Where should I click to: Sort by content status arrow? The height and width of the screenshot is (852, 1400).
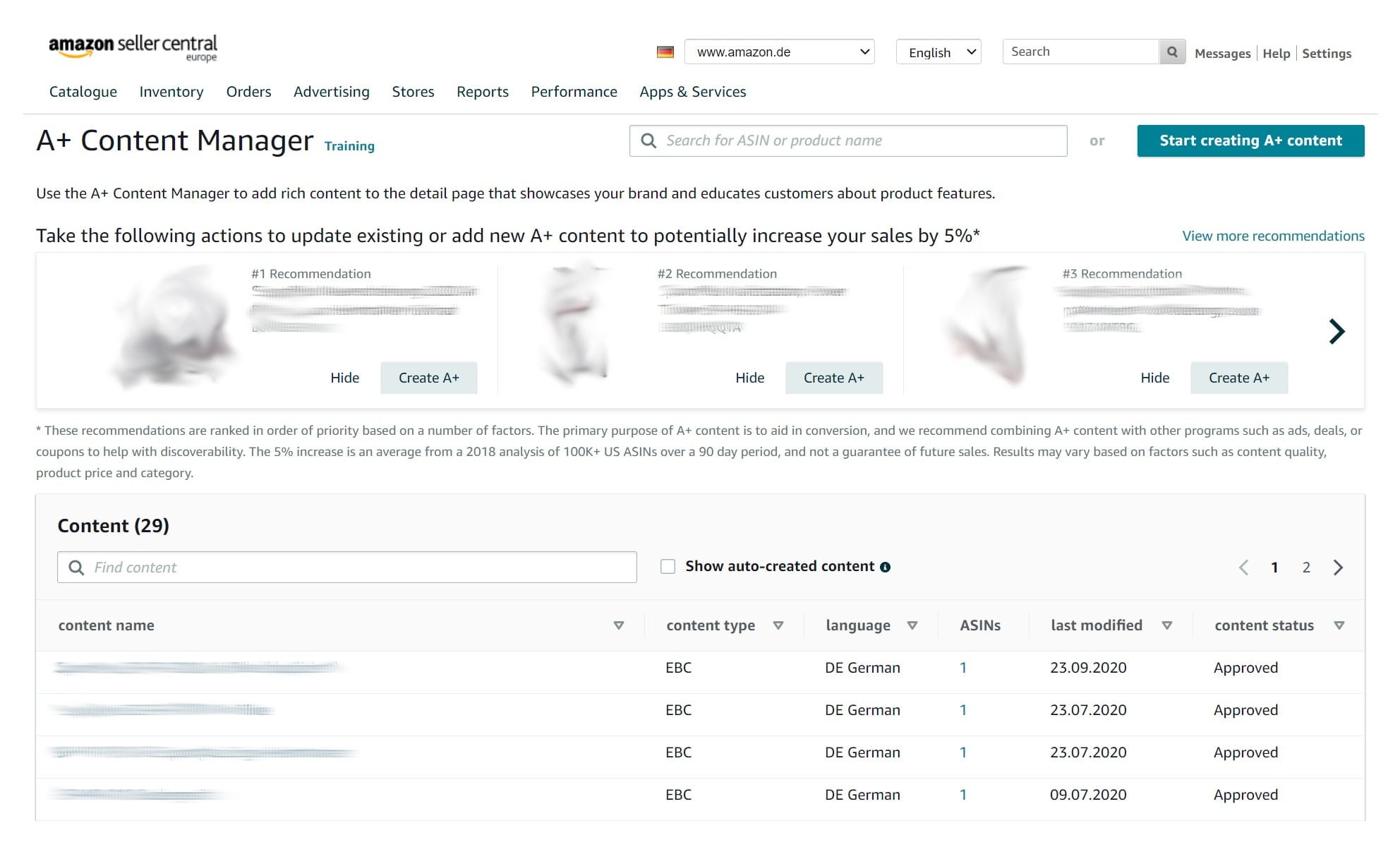click(1339, 625)
